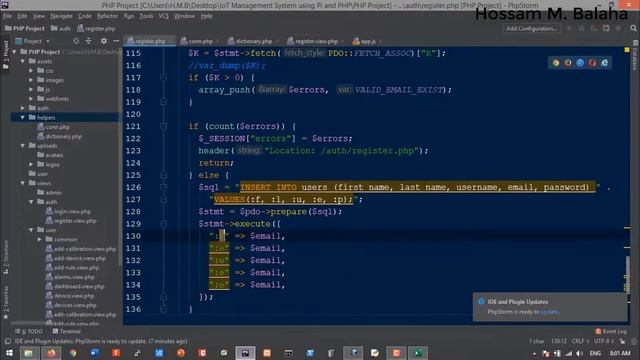Open the VCS menu

[x=164, y=16]
